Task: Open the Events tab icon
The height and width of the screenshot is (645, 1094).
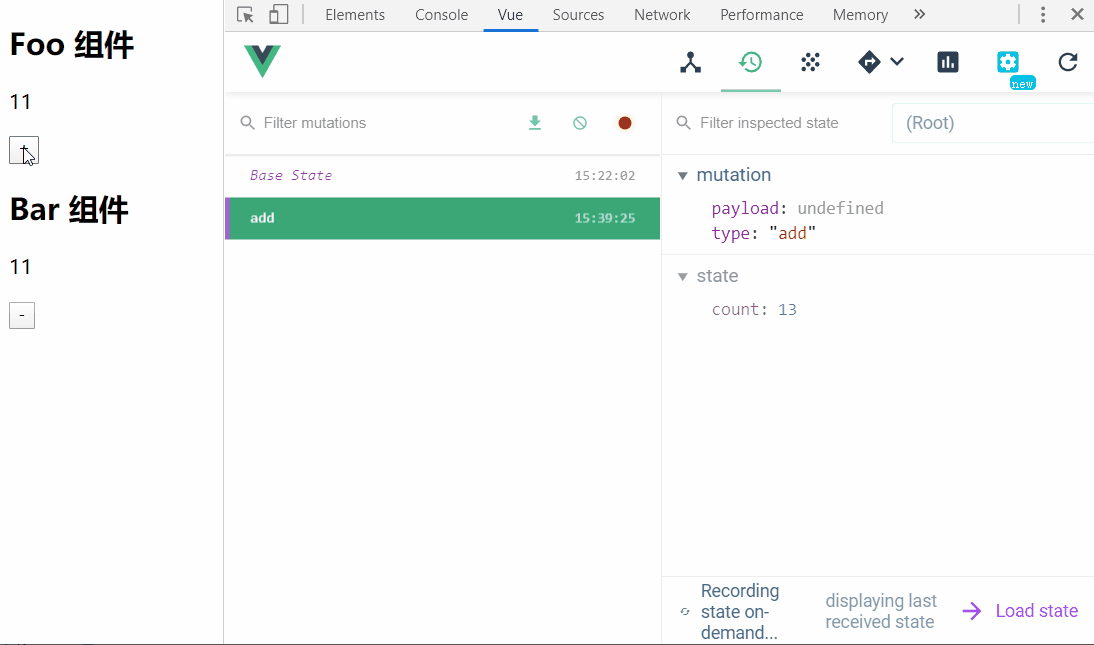Action: click(x=810, y=62)
